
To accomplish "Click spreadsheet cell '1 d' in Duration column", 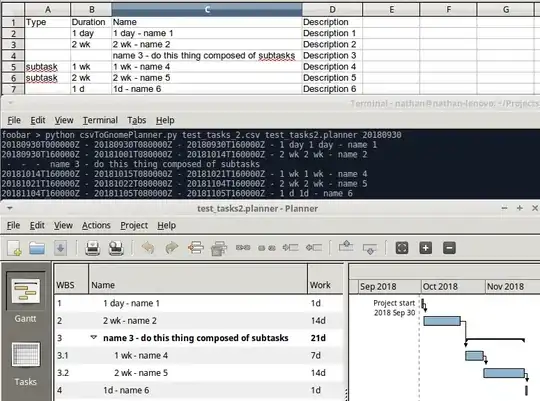I will point(91,89).
